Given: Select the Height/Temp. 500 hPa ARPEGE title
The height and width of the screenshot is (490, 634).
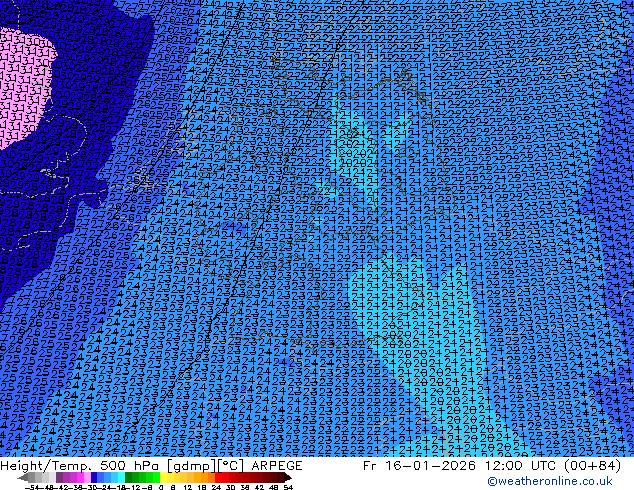Looking at the screenshot, I should pos(151,466).
